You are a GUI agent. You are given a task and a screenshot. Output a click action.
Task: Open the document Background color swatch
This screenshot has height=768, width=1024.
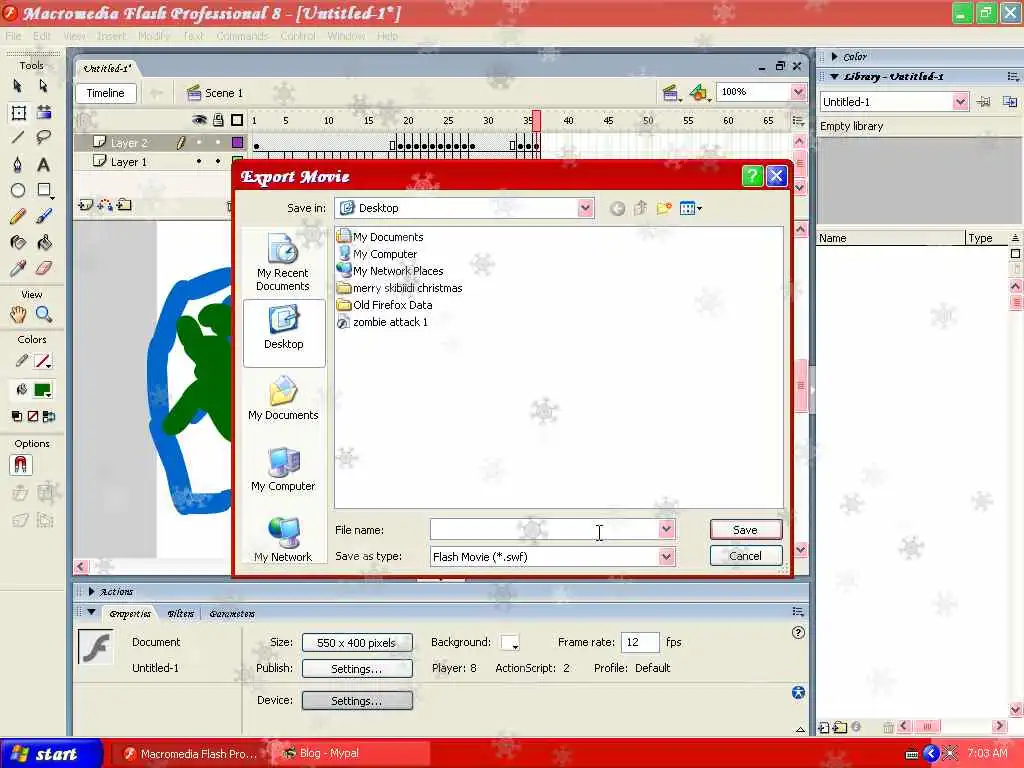coord(510,643)
